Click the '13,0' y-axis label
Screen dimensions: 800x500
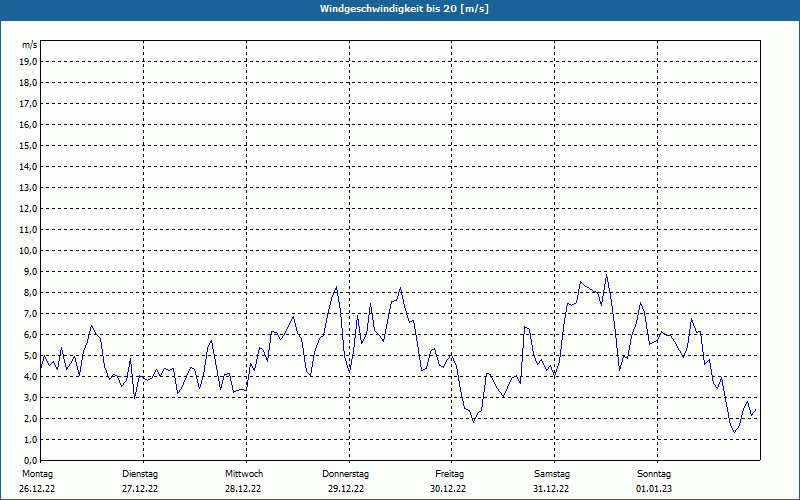(29, 188)
